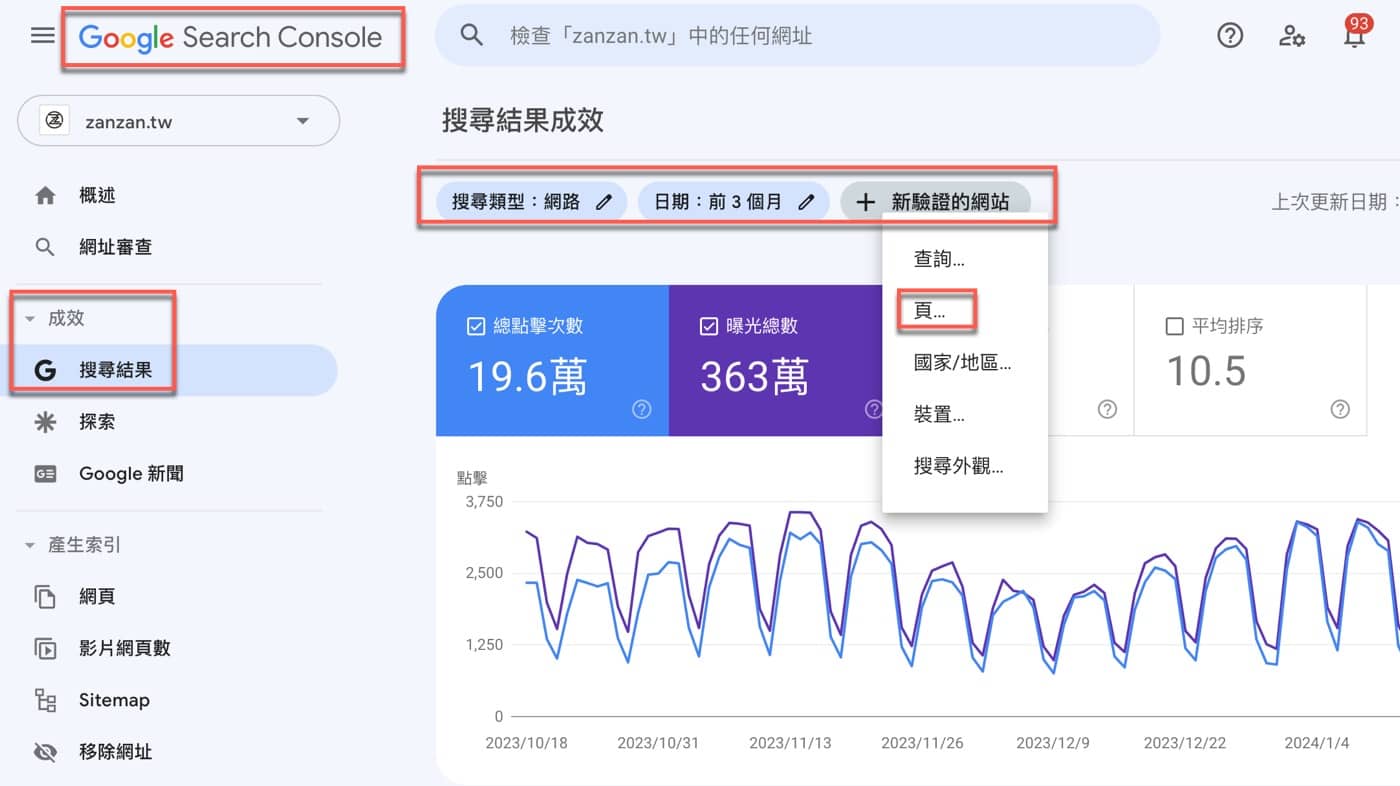
Task: Click the search magnifier icon in search bar
Action: point(472,36)
